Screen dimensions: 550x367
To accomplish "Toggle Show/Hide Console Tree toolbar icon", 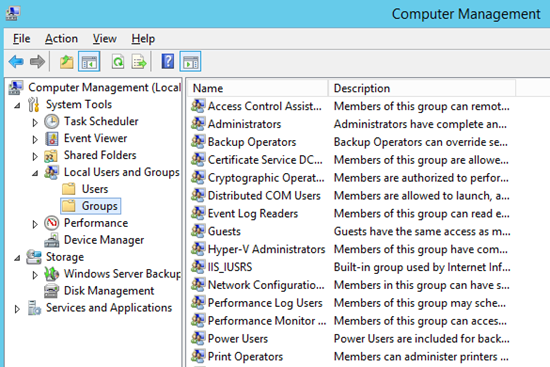I will pyautogui.click(x=89, y=62).
